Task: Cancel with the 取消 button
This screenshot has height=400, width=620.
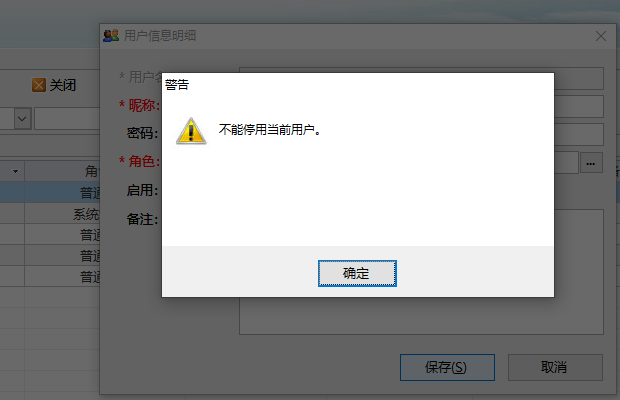Action: (x=555, y=367)
